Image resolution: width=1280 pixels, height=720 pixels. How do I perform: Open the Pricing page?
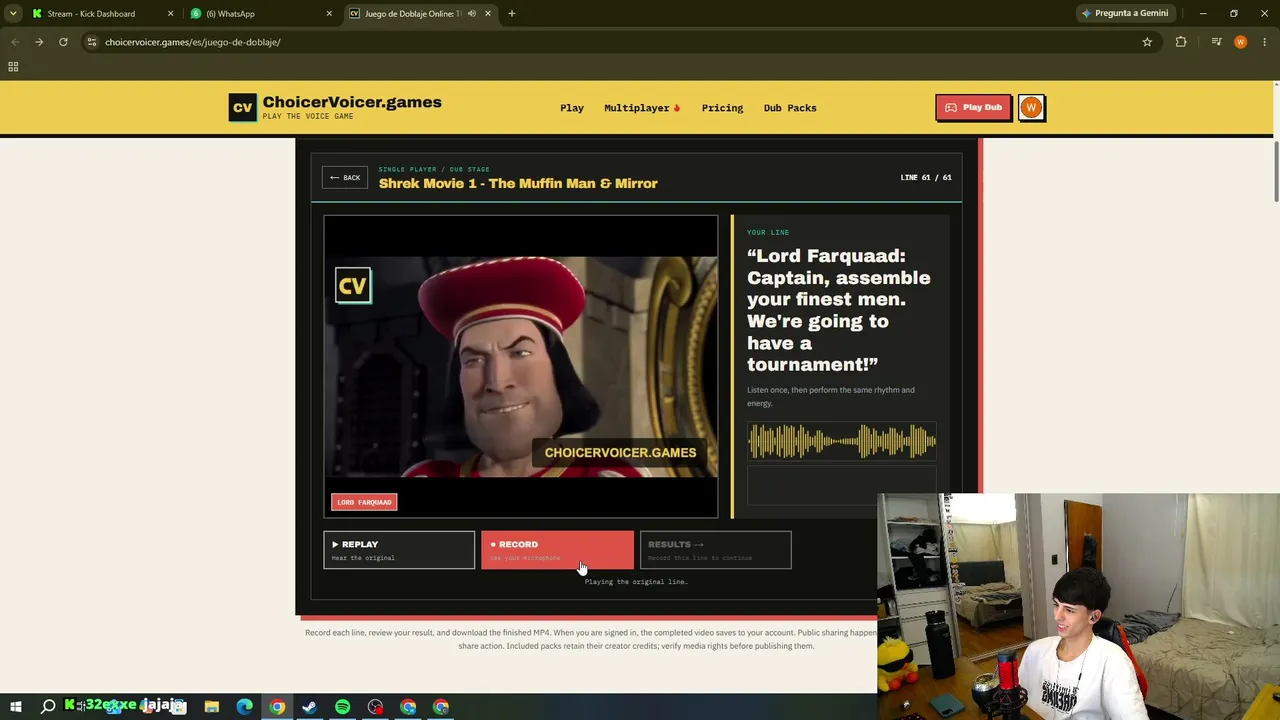pos(722,108)
